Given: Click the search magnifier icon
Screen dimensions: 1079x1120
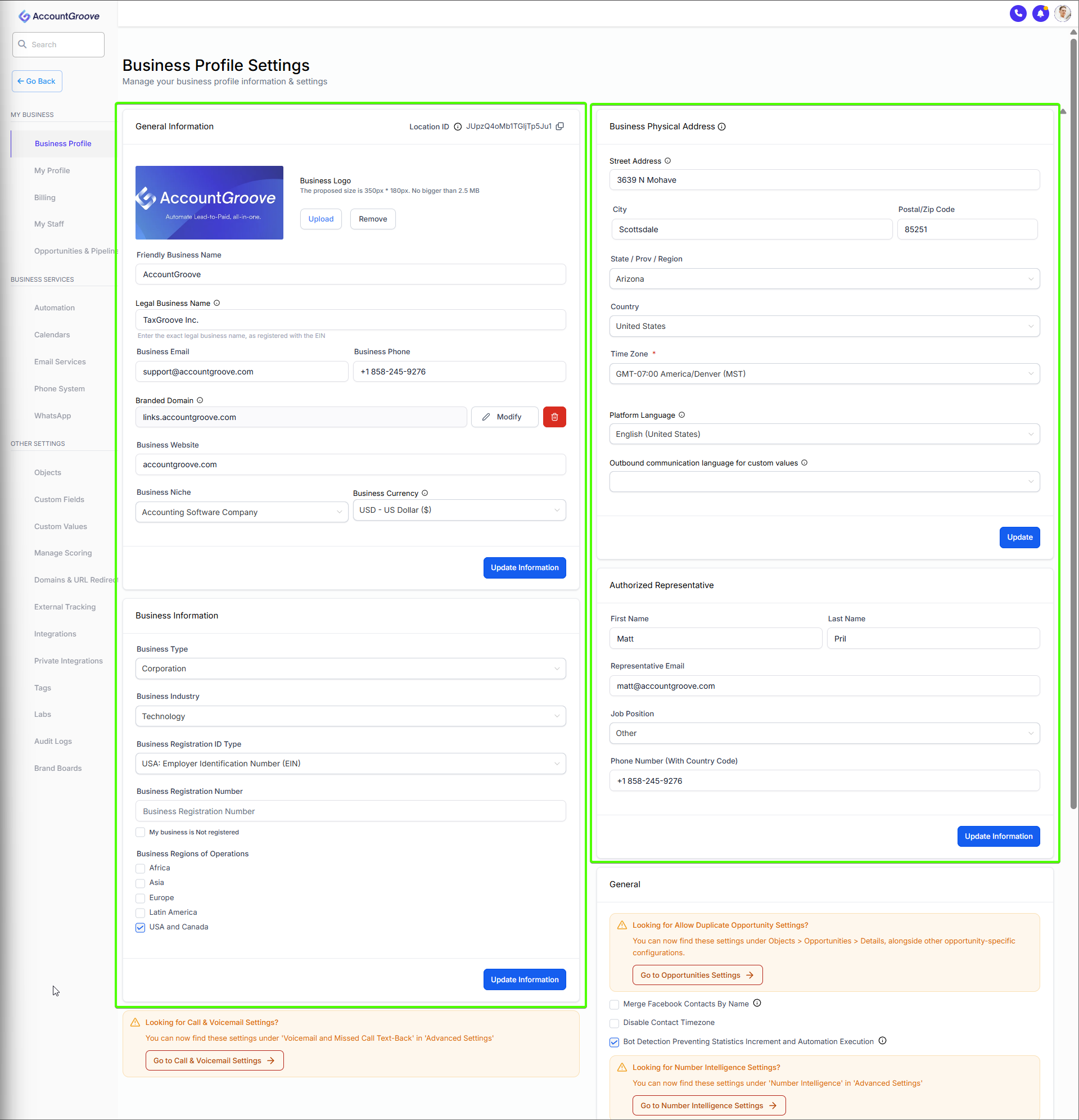Looking at the screenshot, I should [22, 44].
